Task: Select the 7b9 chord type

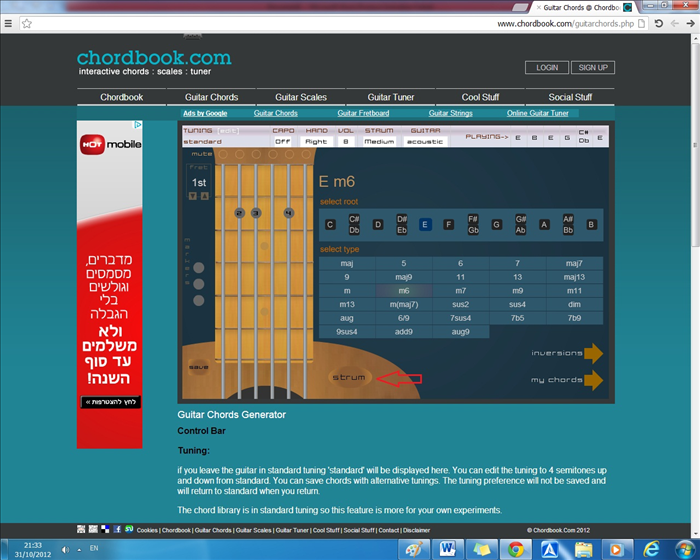Action: coord(575,318)
